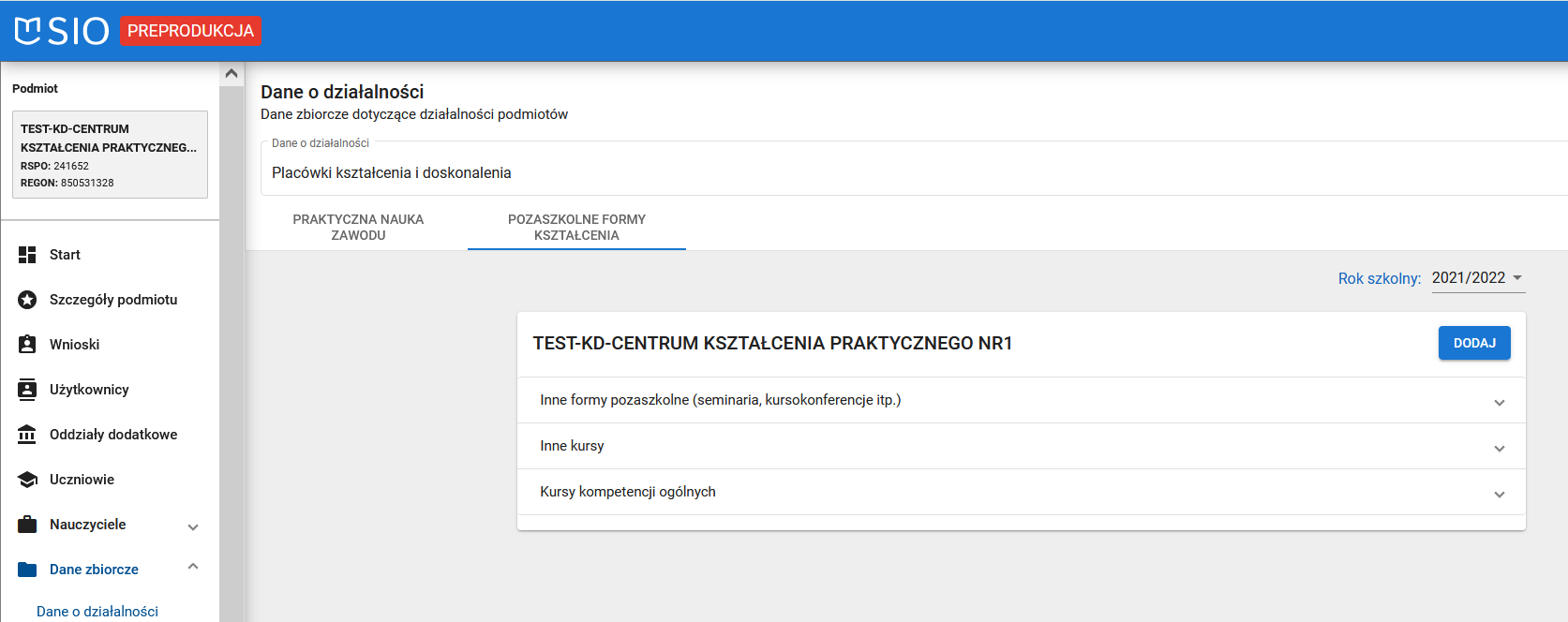
Task: Click the Użytkownicy contacts icon
Action: pyautogui.click(x=27, y=390)
